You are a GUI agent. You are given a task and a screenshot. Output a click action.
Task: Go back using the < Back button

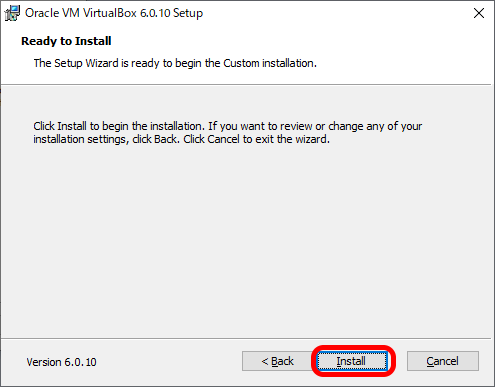(277, 361)
